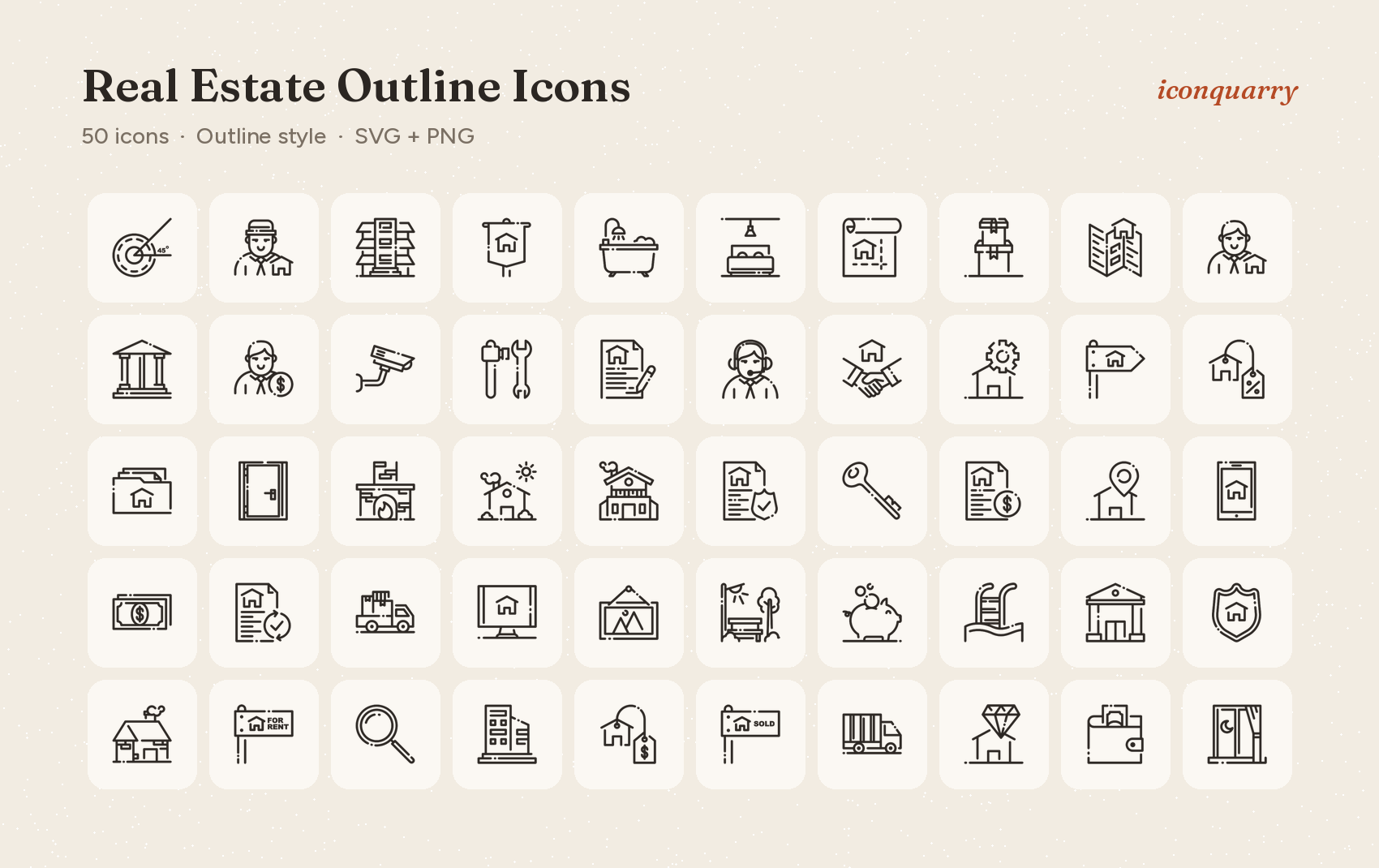Image resolution: width=1379 pixels, height=868 pixels.
Task: Select the SOLD sign icon
Action: [750, 734]
